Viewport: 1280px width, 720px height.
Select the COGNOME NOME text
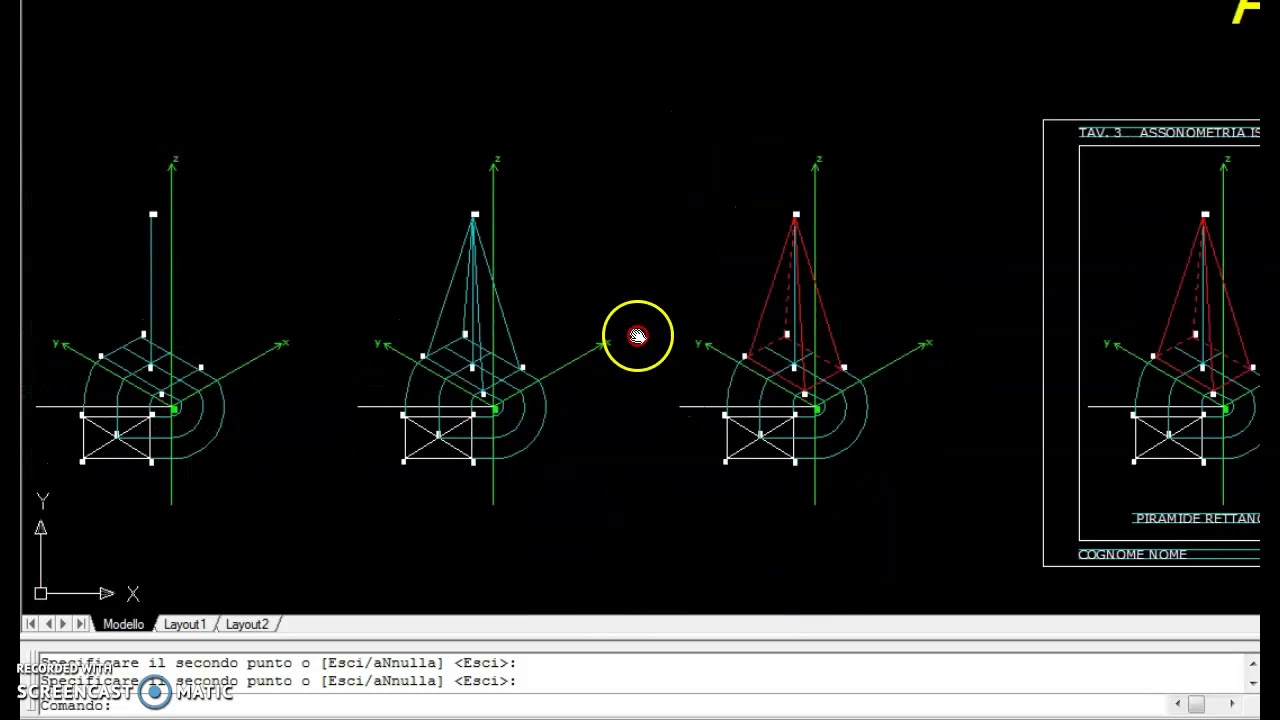coord(1132,555)
